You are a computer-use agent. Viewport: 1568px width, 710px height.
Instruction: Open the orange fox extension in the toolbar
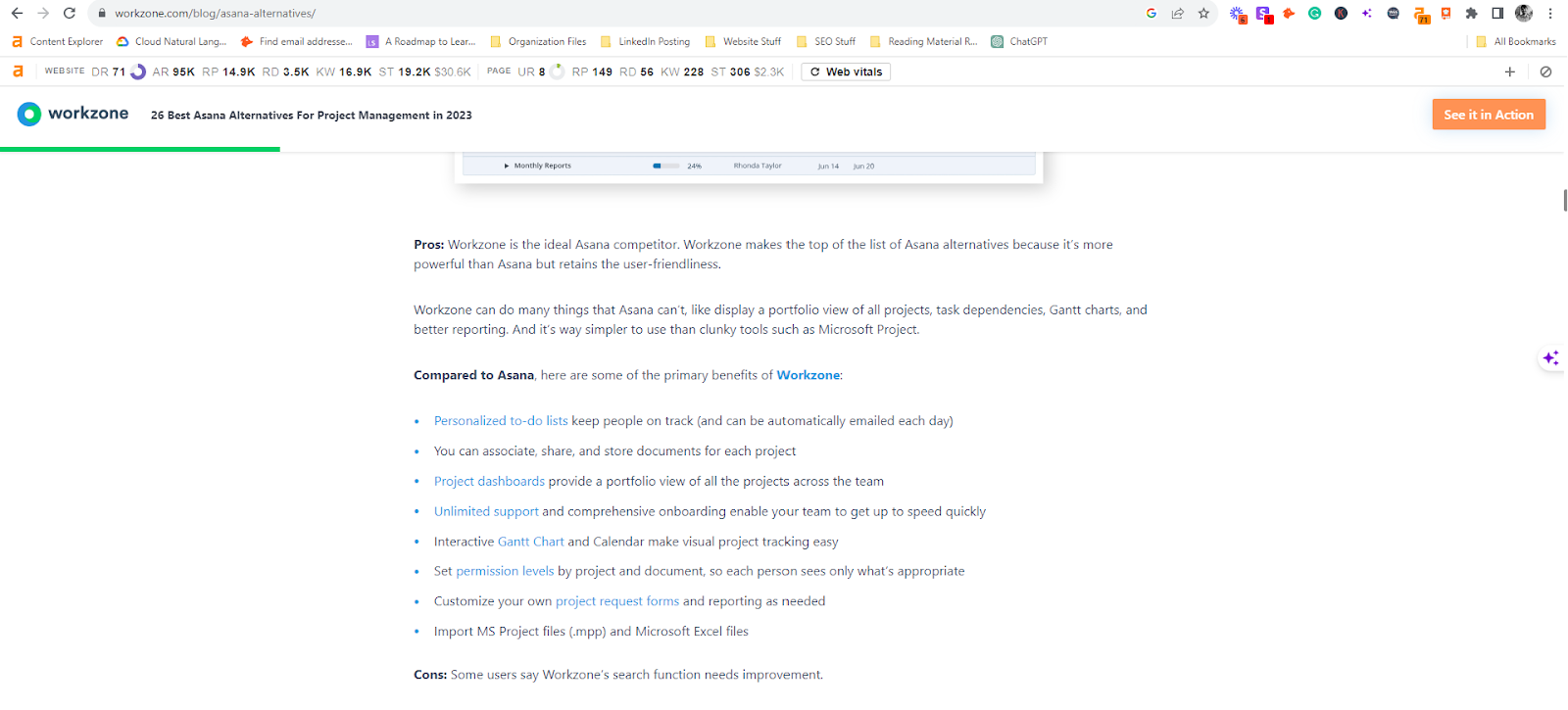coord(1289,14)
